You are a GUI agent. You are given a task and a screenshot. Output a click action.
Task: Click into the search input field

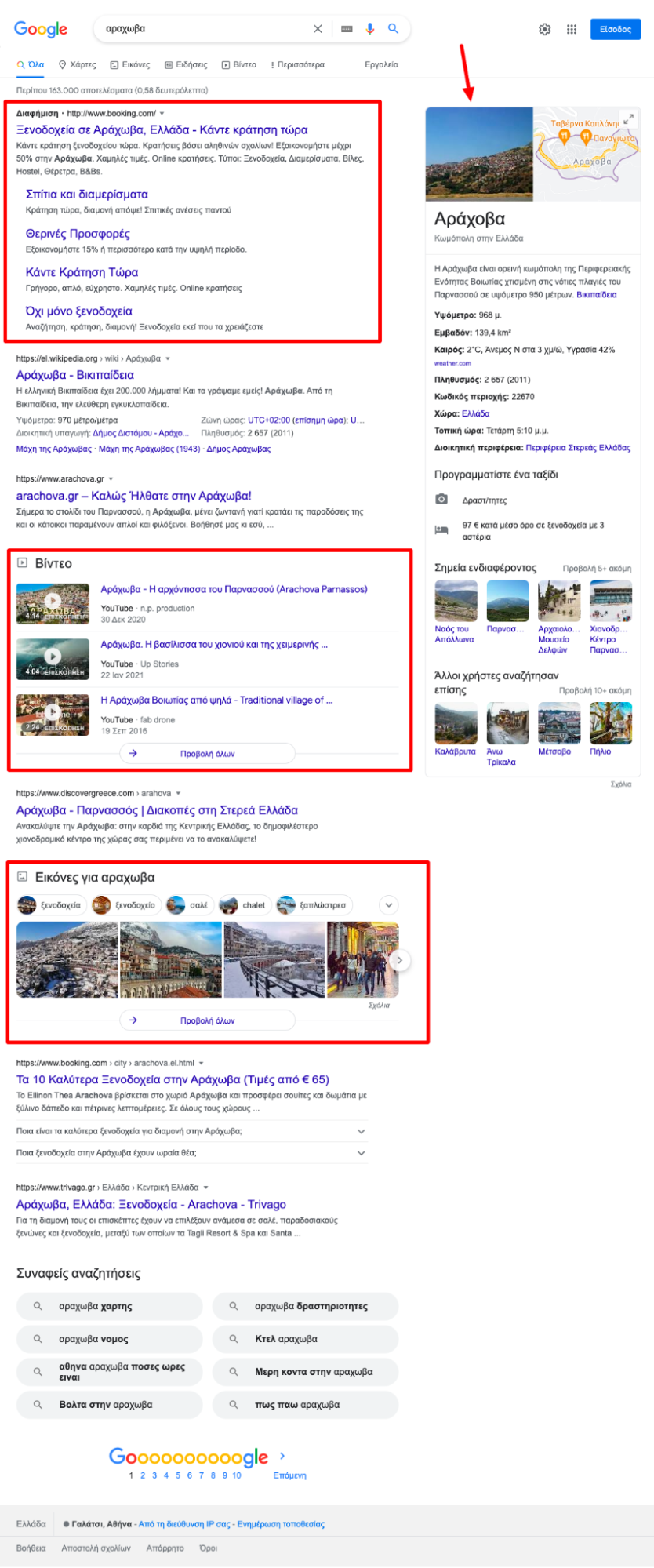[204, 29]
